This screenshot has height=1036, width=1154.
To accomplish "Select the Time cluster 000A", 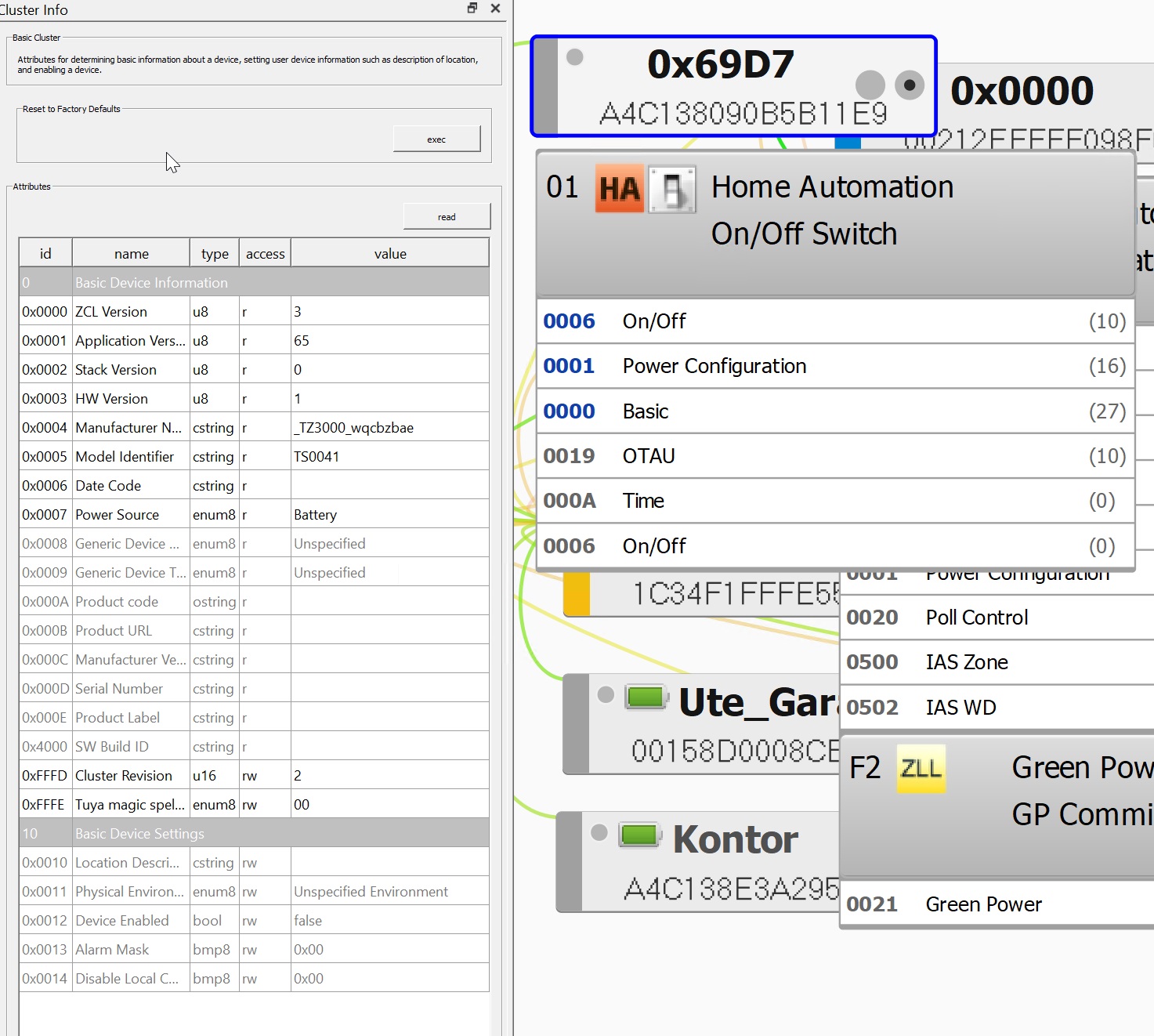I will click(783, 501).
